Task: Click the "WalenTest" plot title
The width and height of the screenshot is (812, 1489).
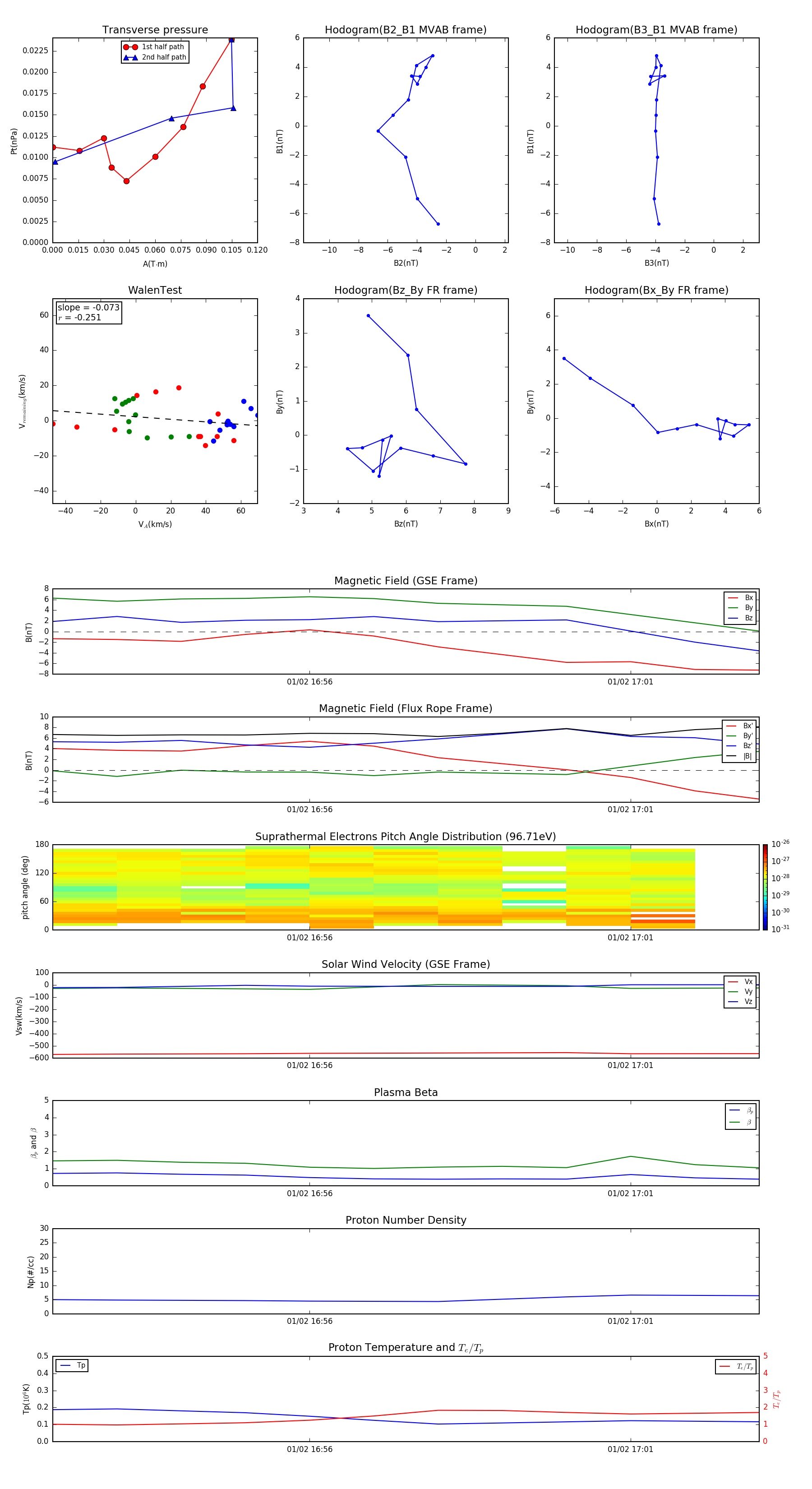Action: coord(155,290)
